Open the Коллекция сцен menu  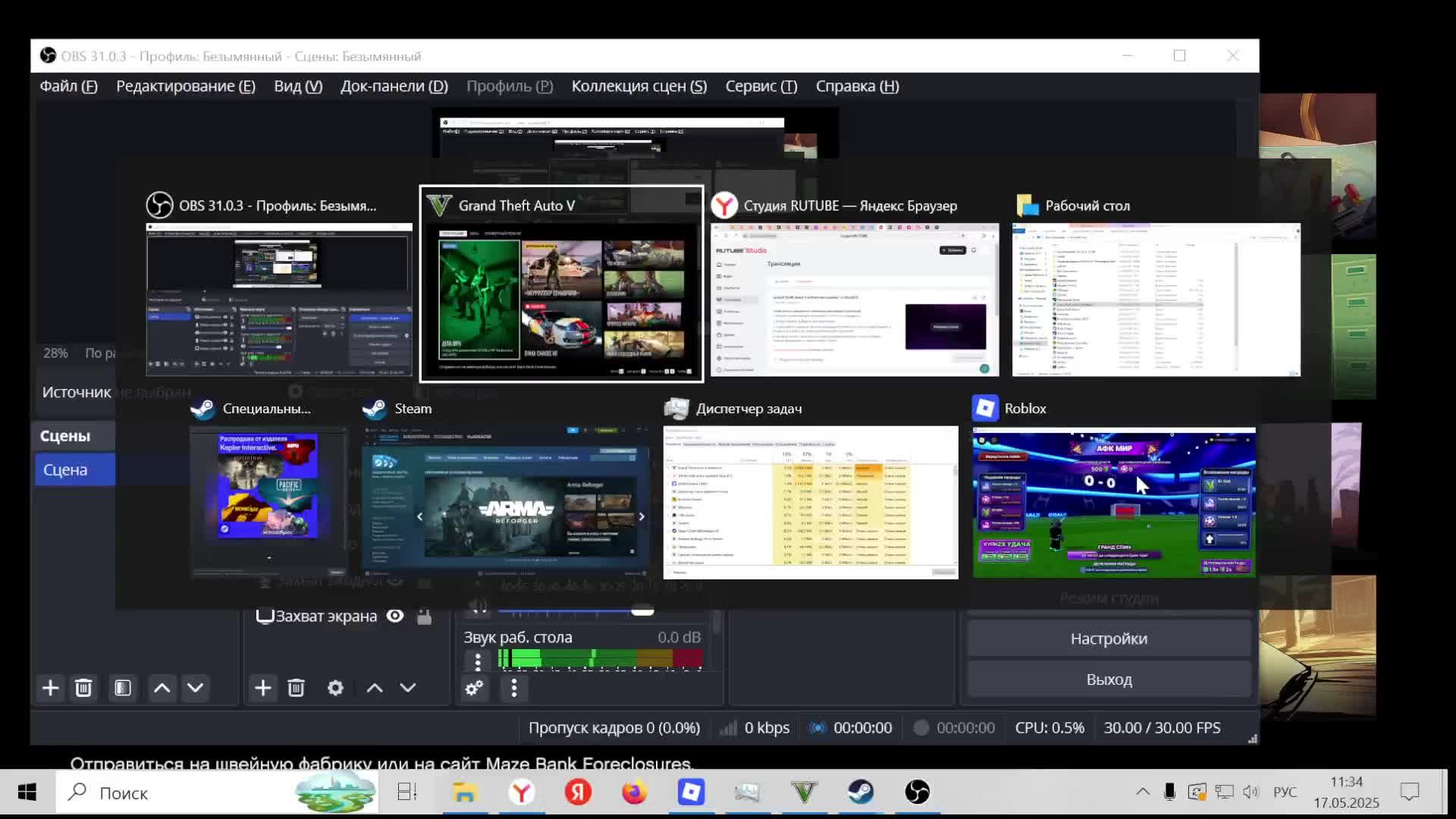639,86
